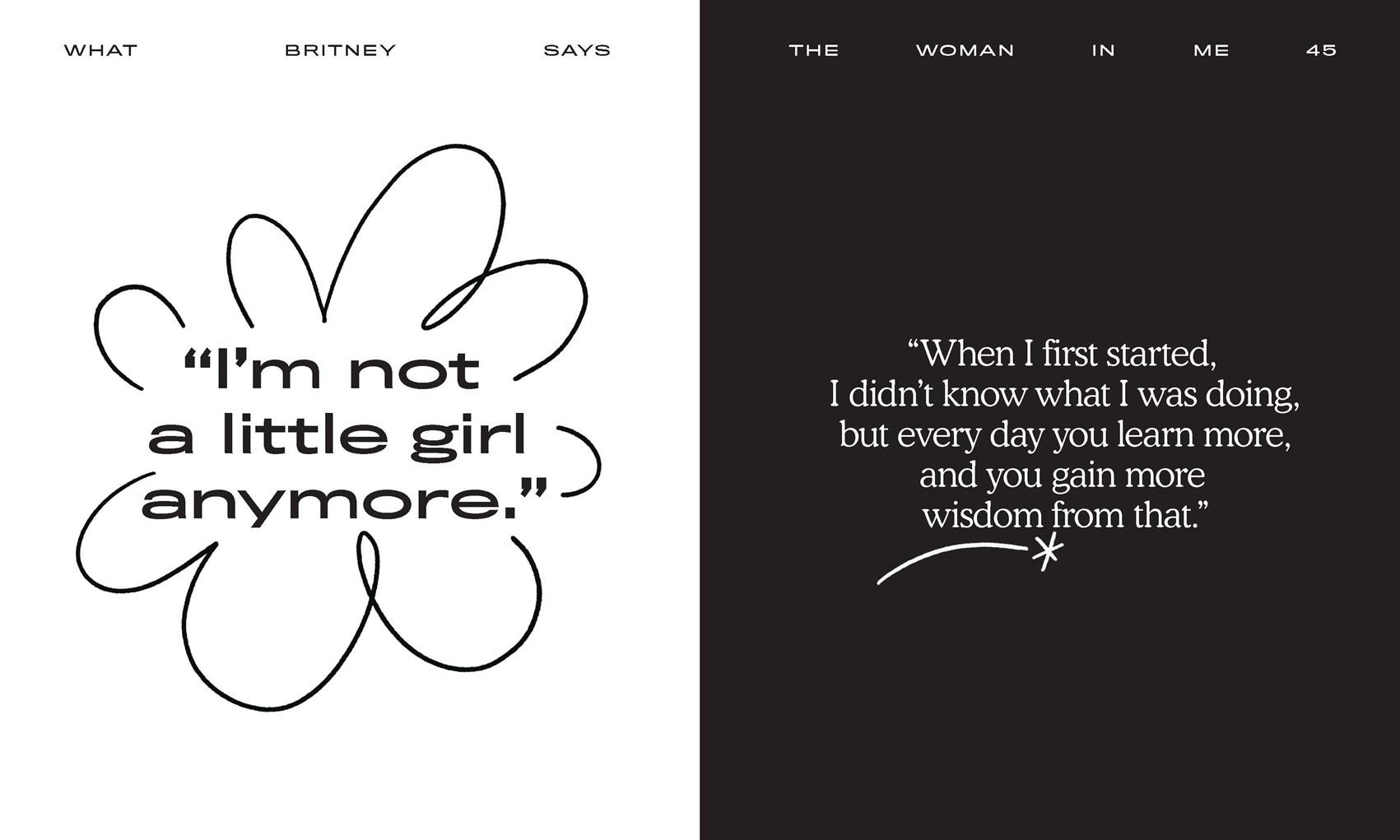Click the word IN in the header
Viewport: 1400px width, 840px height.
pyautogui.click(x=1103, y=50)
